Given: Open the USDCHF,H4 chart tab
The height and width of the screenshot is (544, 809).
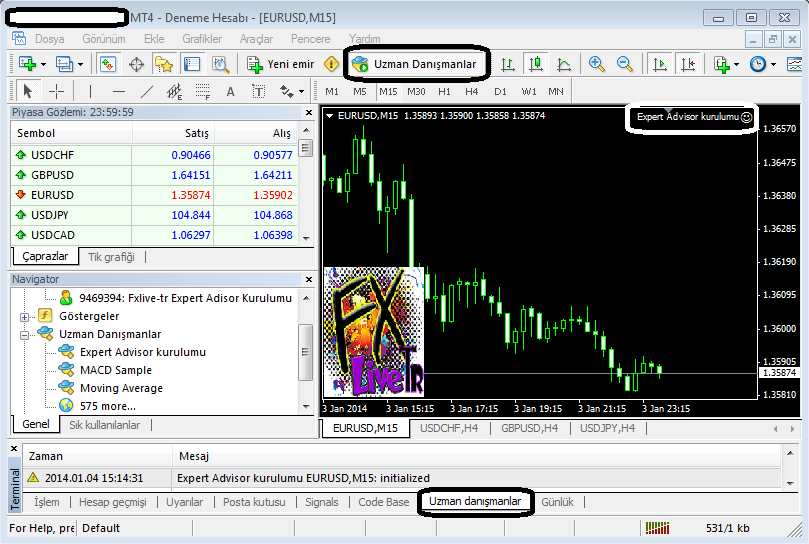Looking at the screenshot, I should tap(449, 428).
